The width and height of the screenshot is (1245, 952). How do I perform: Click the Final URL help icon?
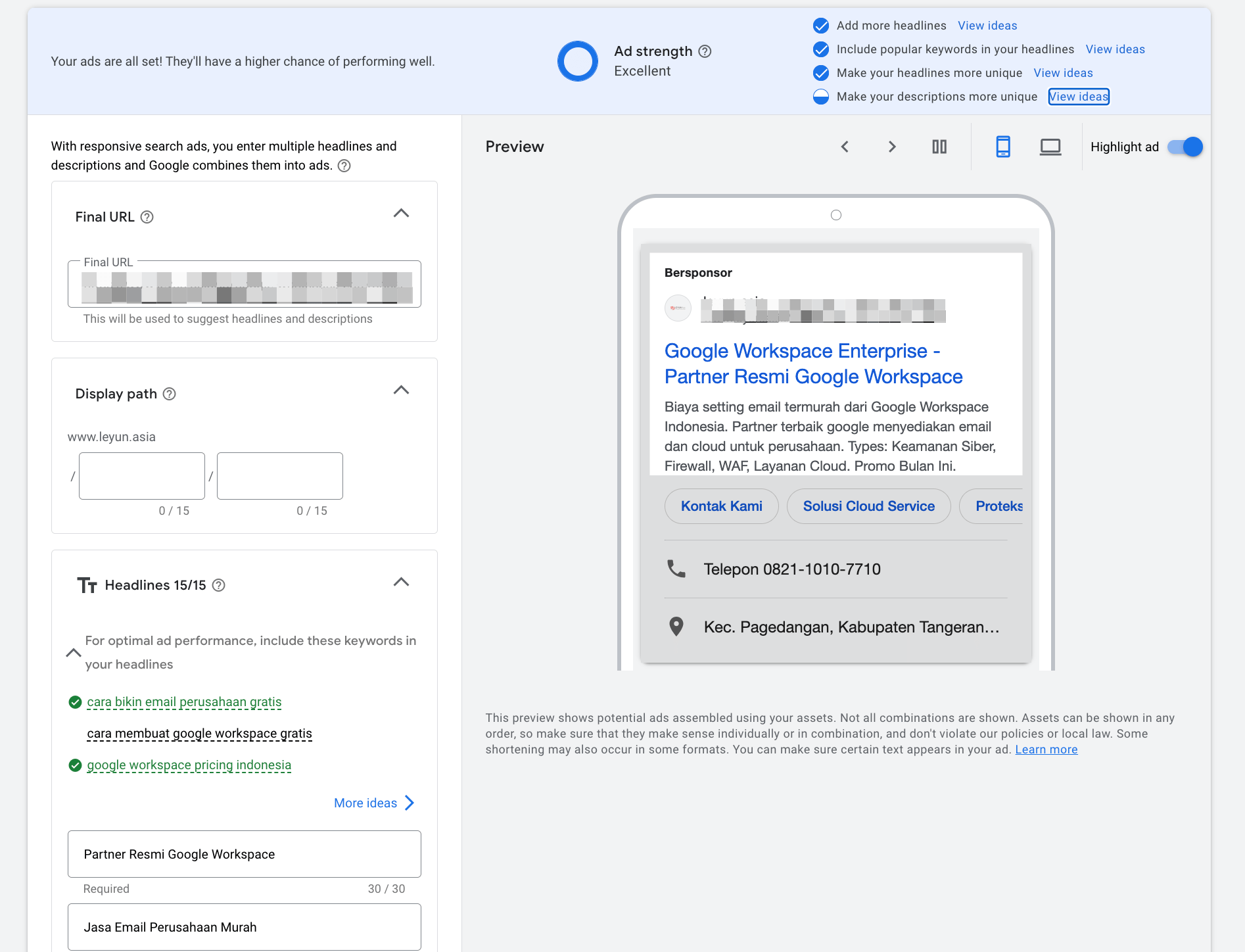147,217
